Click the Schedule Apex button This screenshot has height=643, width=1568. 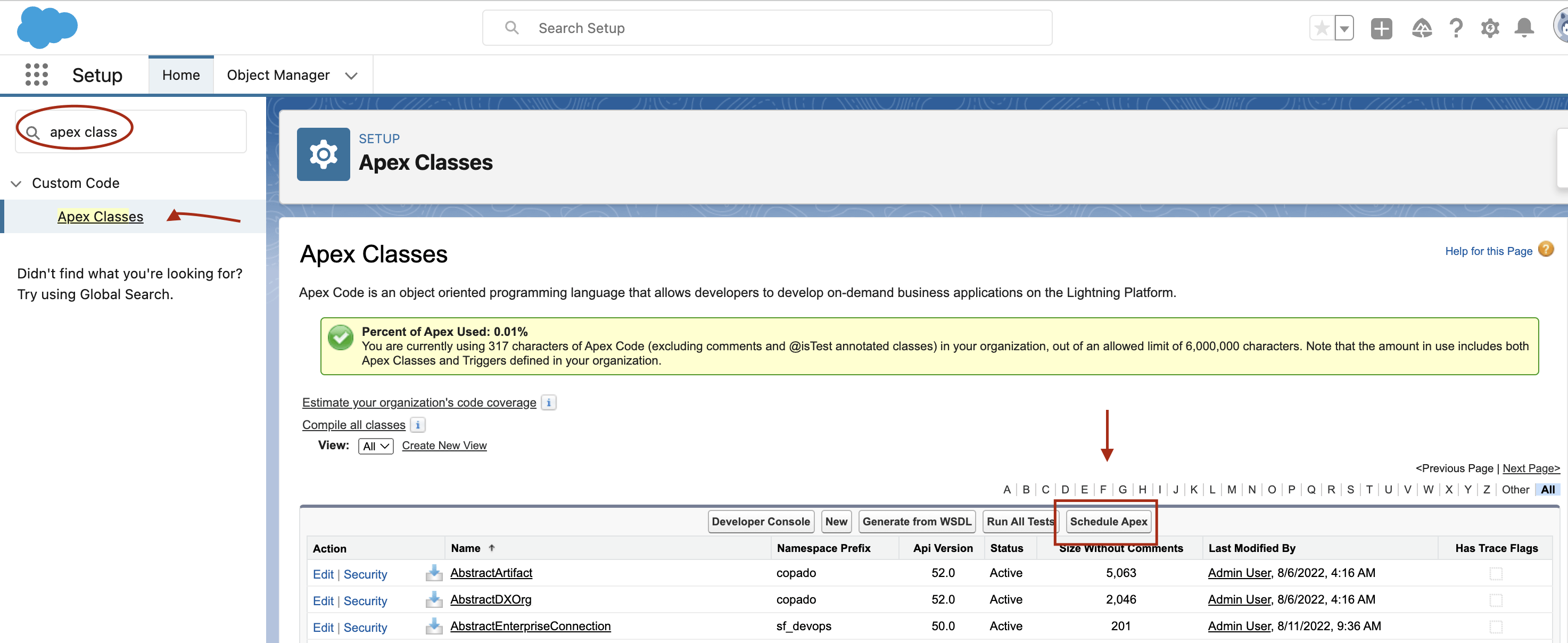1108,521
